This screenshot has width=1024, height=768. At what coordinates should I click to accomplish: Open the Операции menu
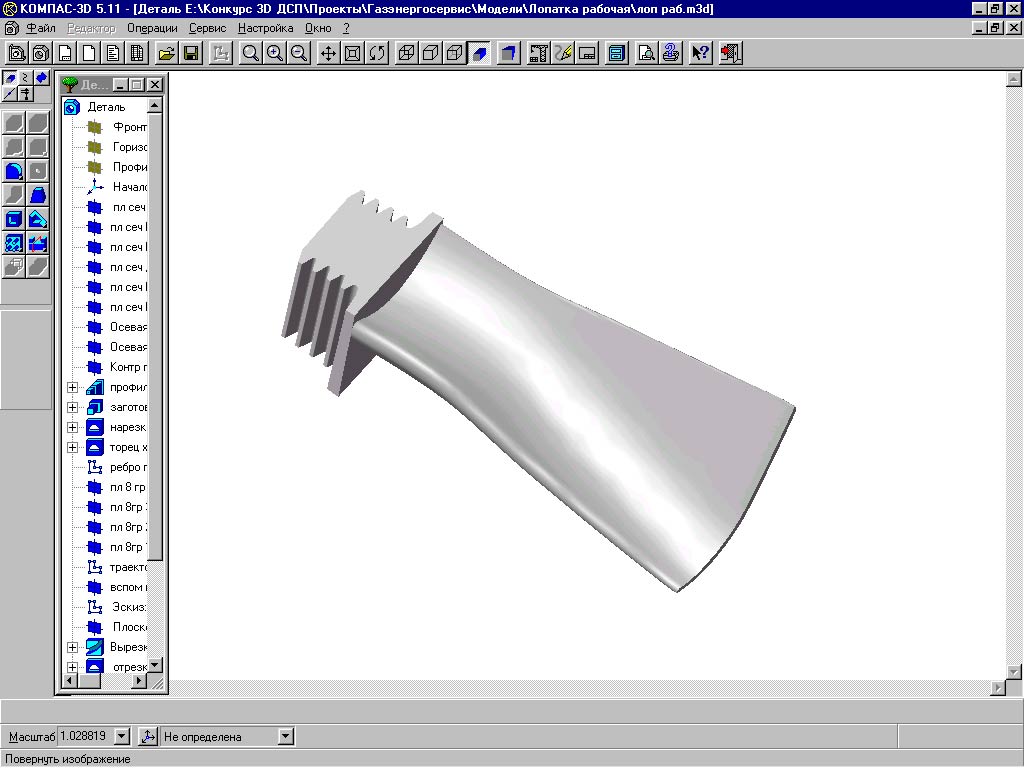[152, 28]
